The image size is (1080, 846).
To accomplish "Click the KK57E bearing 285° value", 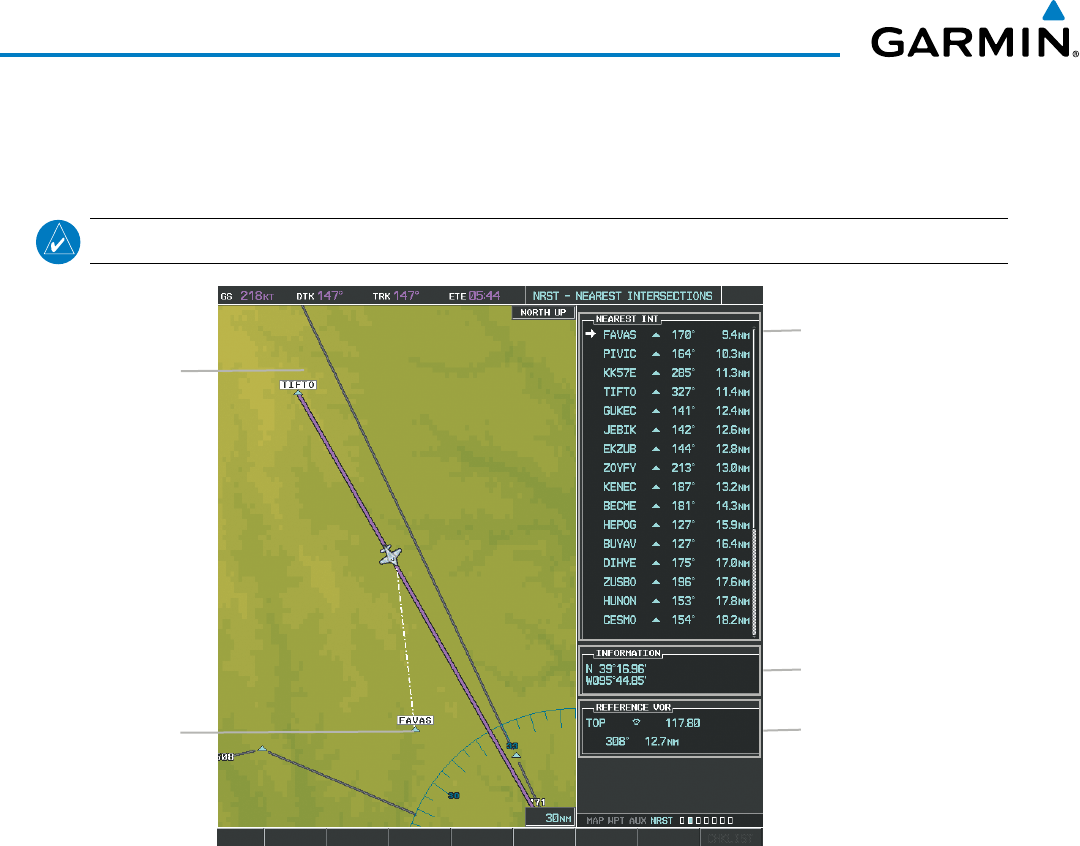I will [x=683, y=373].
